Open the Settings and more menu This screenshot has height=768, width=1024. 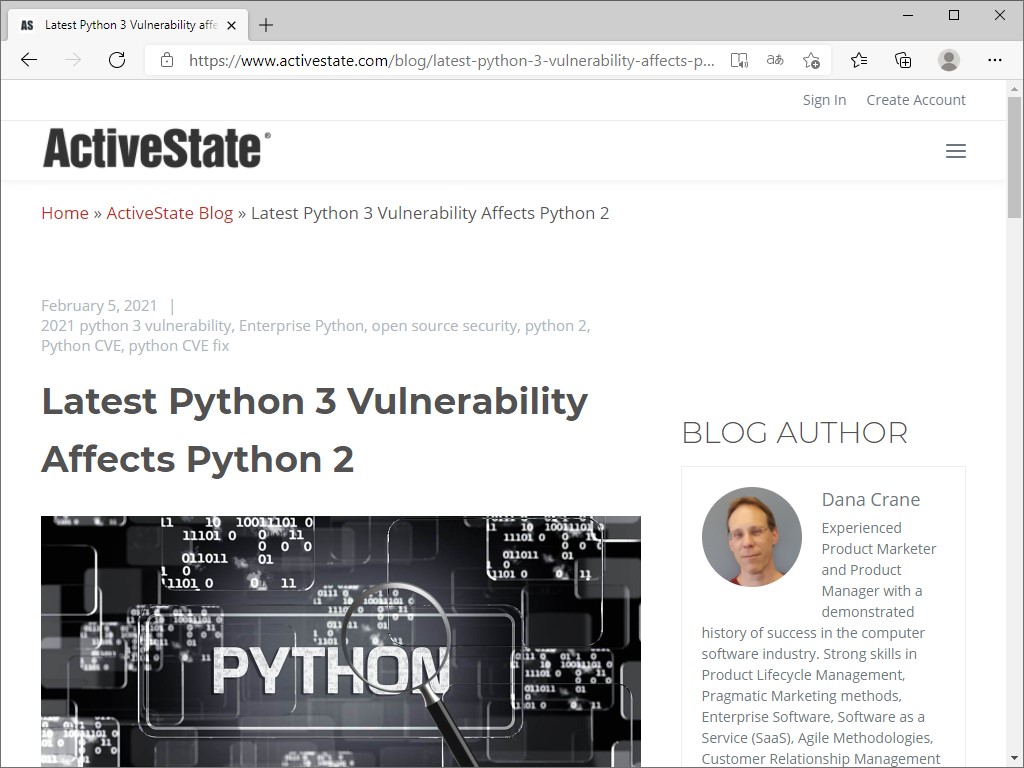995,60
